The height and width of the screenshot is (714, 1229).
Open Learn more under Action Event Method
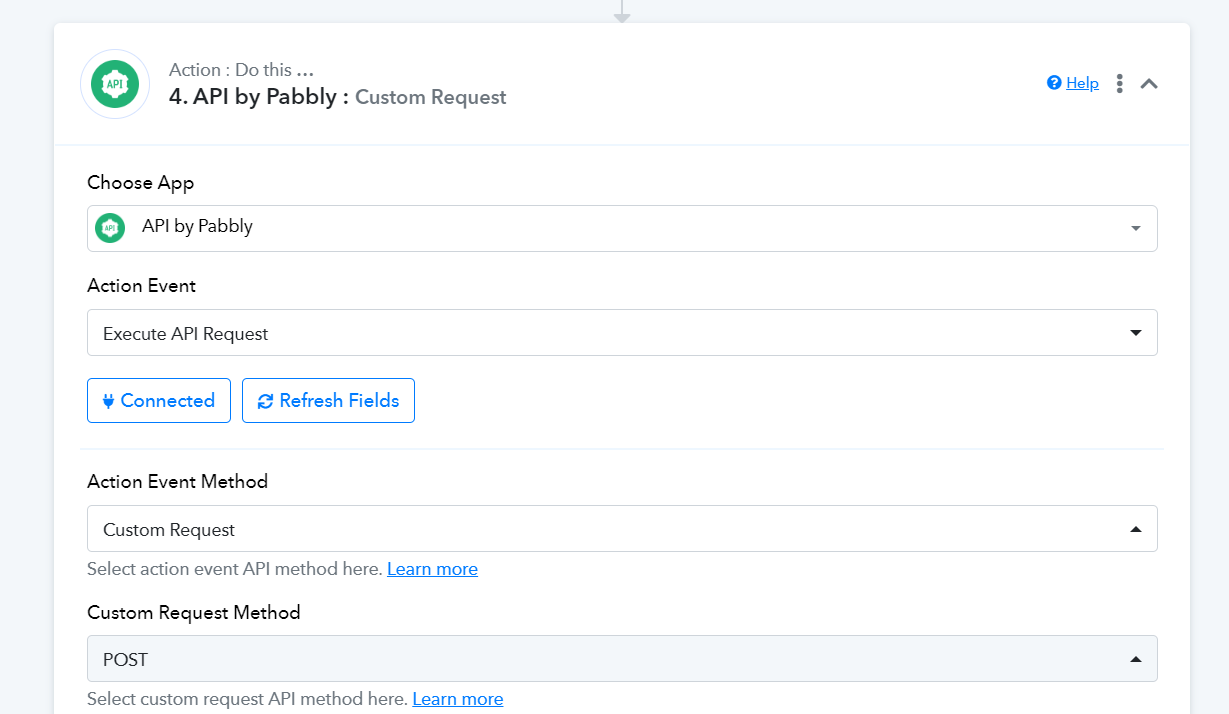(432, 569)
